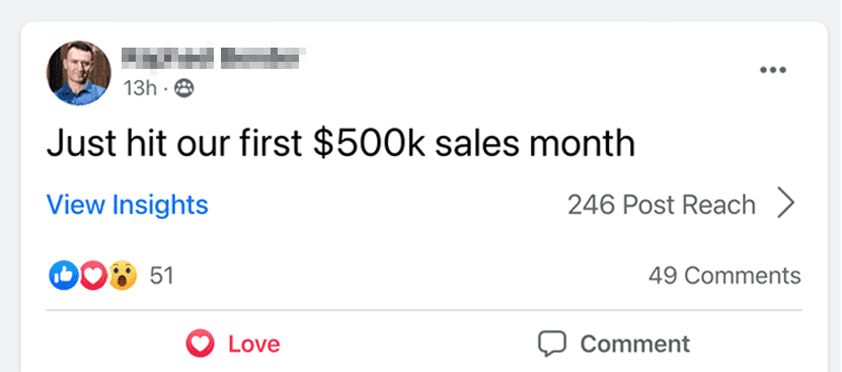842x372 pixels.
Task: Click the Wow face reaction emoji
Action: pyautogui.click(x=123, y=275)
